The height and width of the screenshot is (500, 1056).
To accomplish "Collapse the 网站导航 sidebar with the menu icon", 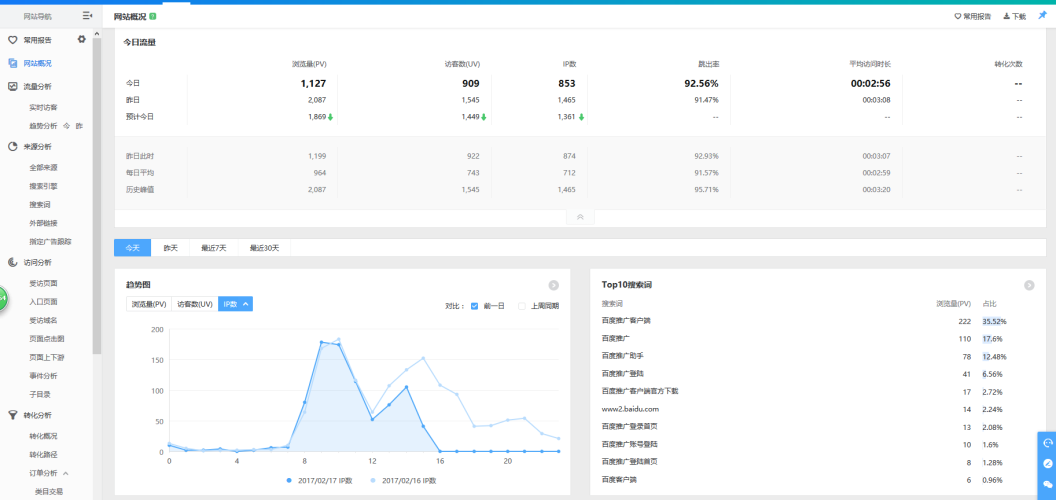I will click(x=87, y=15).
